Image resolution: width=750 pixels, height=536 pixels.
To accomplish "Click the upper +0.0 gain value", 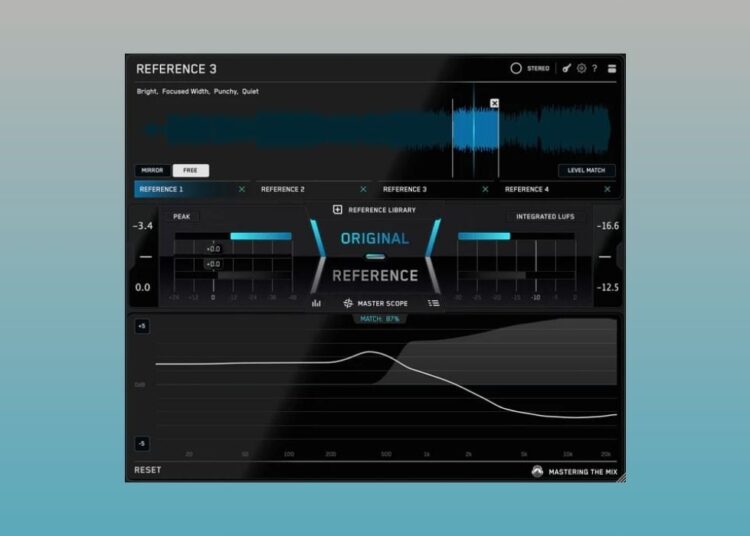I will click(213, 249).
